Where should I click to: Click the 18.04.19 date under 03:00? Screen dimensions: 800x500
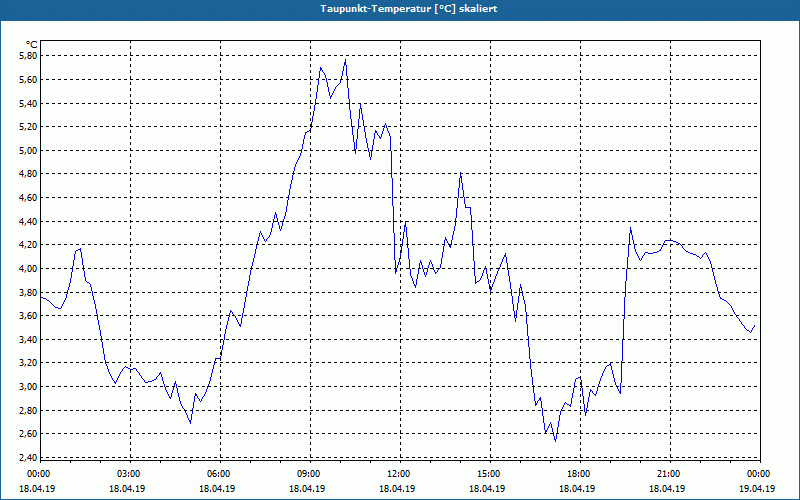point(127,488)
